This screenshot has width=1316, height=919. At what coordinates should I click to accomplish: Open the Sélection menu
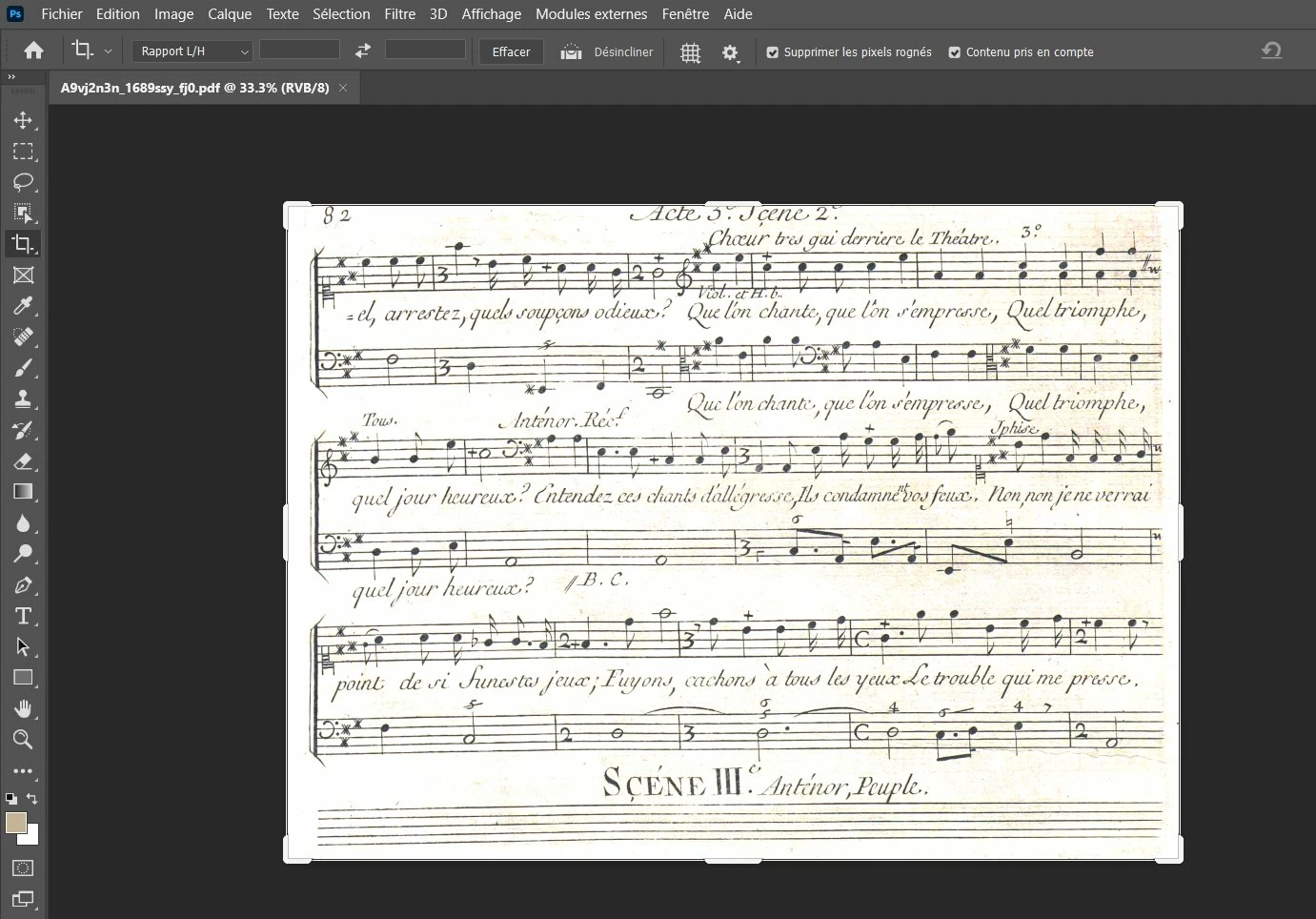coord(341,14)
